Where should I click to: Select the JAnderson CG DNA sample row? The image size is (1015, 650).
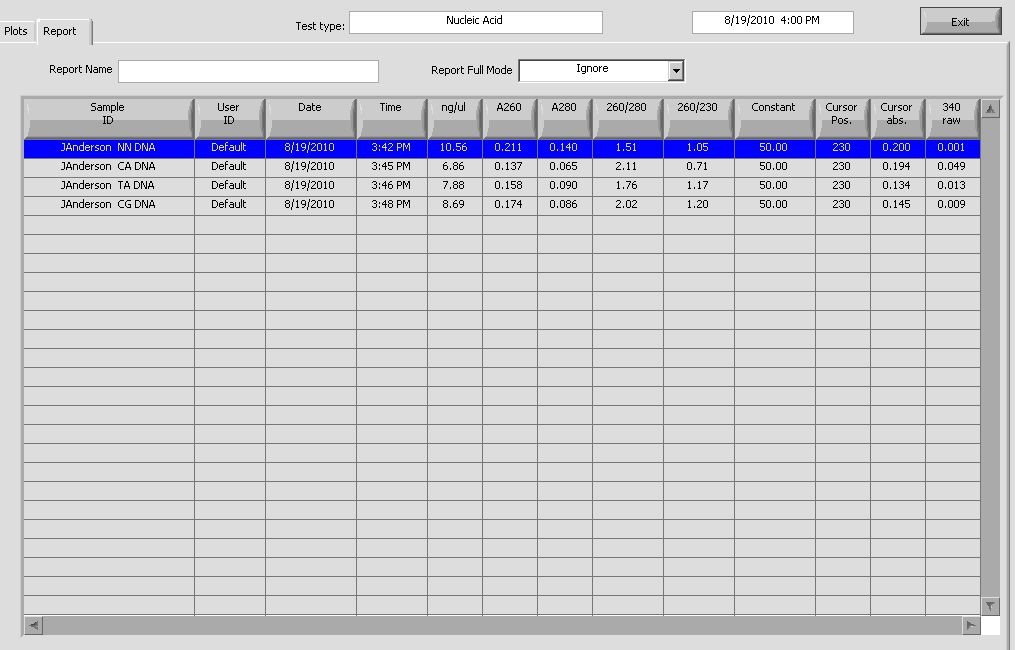[108, 205]
